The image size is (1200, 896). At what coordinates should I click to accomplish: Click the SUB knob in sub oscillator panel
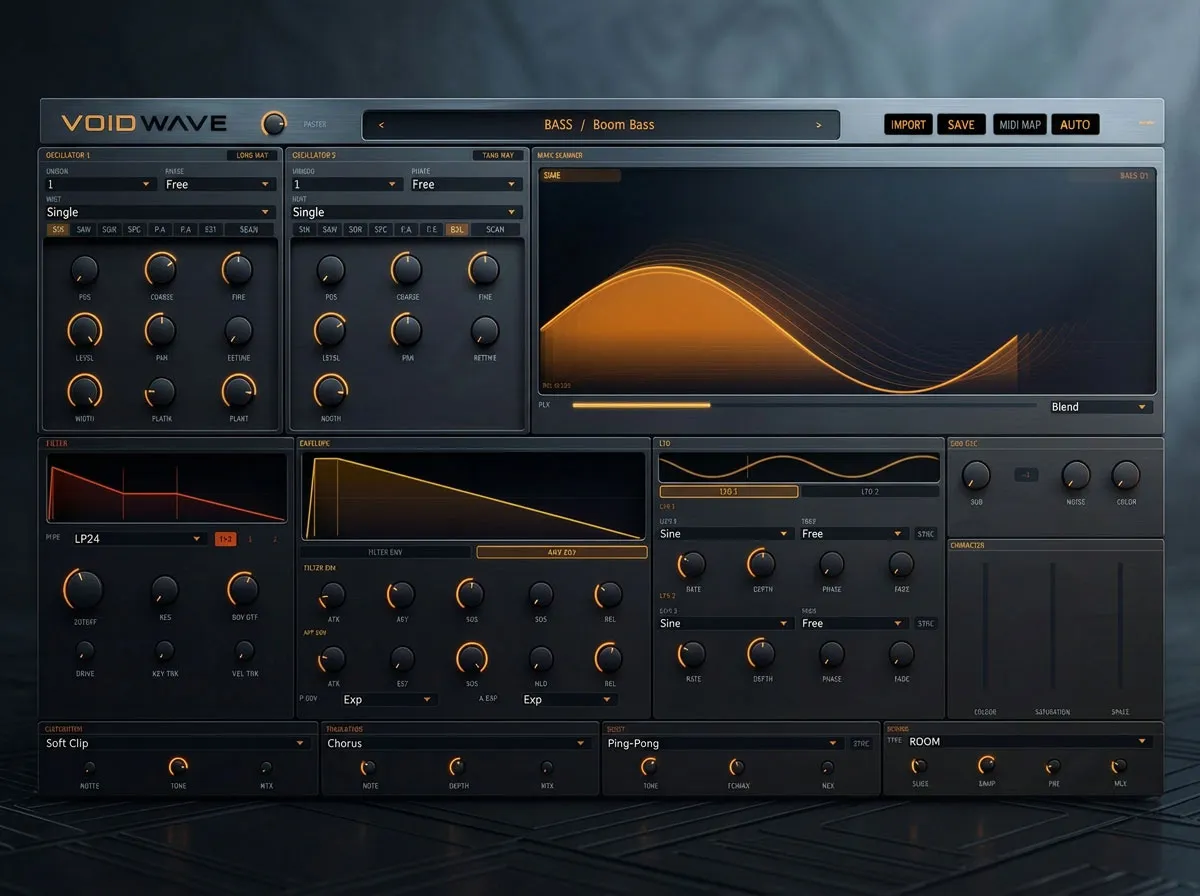(x=976, y=475)
